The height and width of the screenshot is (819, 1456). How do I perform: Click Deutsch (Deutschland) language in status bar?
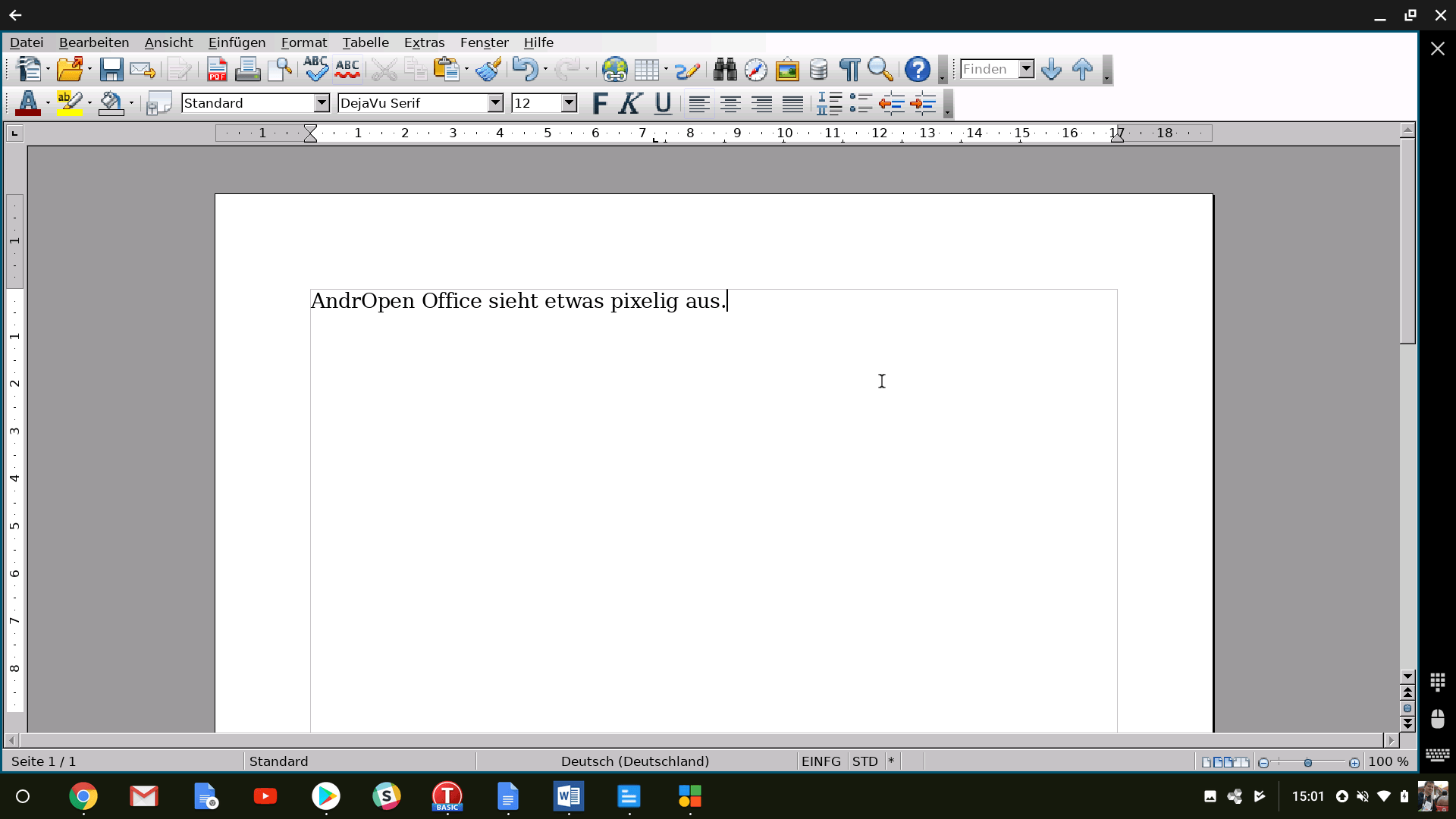point(635,761)
